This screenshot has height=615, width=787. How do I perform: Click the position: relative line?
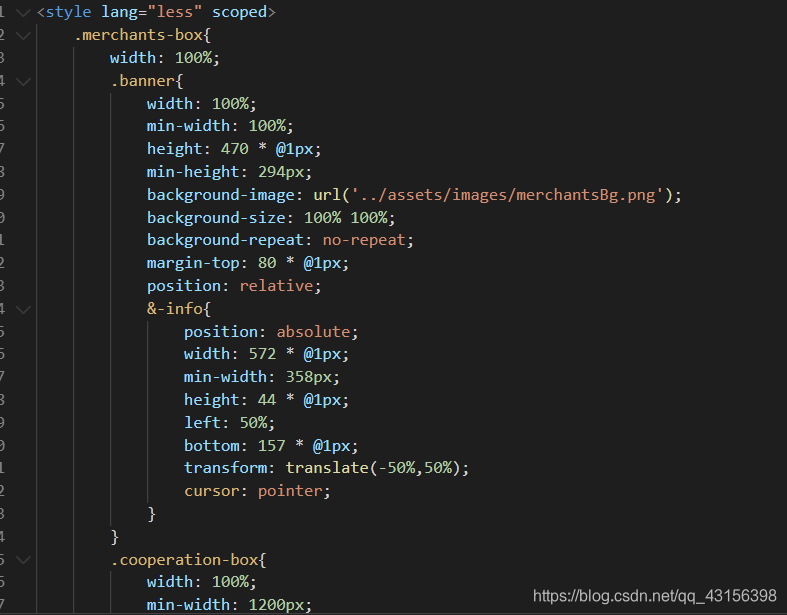234,286
